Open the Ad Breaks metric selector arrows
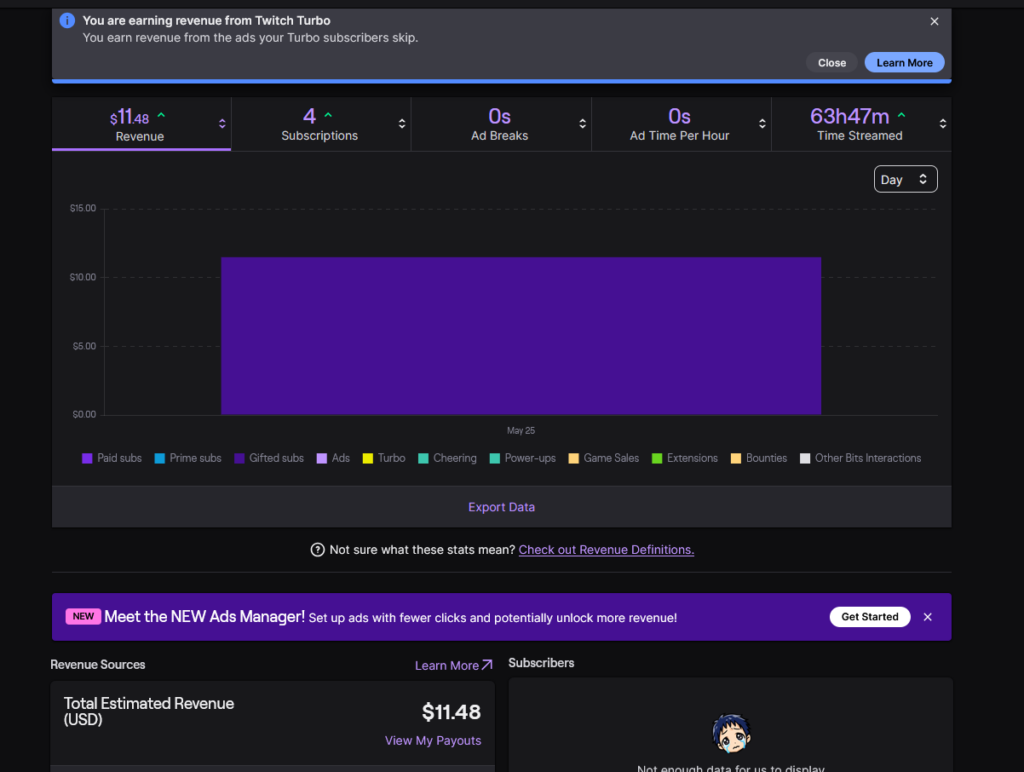Image resolution: width=1024 pixels, height=772 pixels. point(582,124)
